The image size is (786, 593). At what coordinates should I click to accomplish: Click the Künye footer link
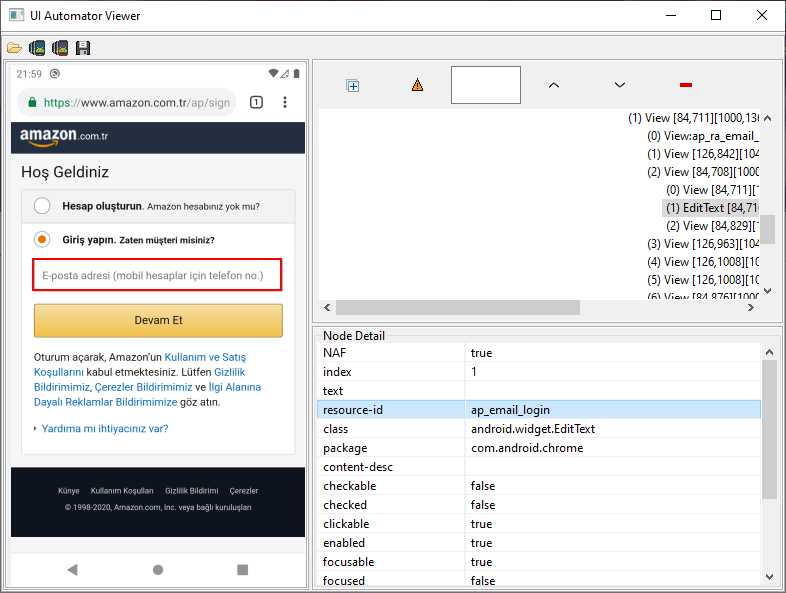(69, 491)
